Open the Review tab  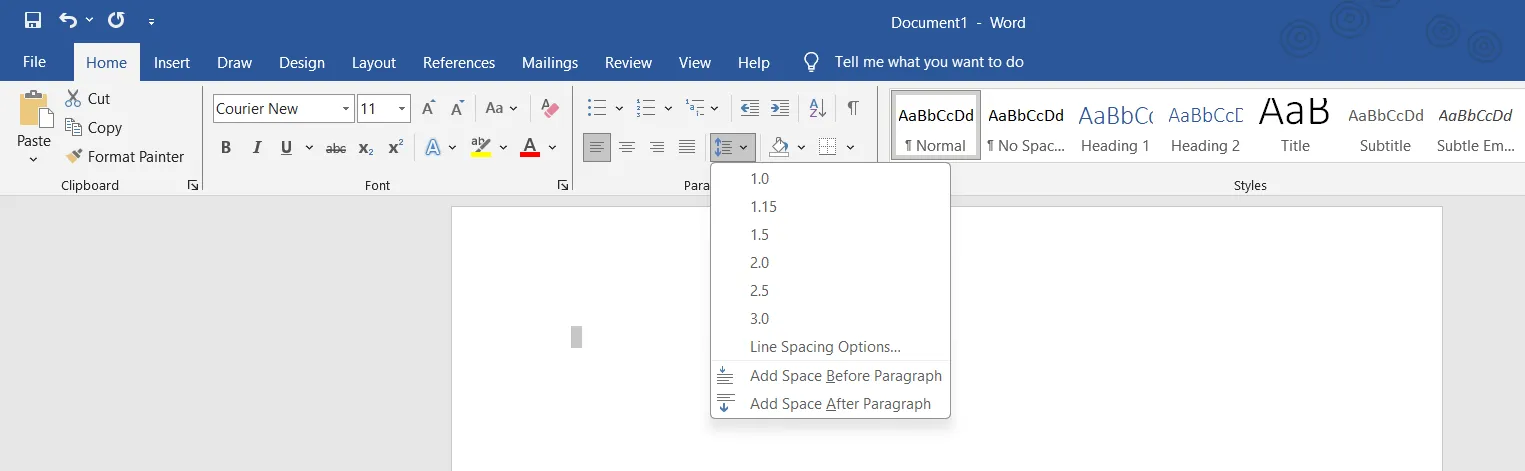point(629,62)
